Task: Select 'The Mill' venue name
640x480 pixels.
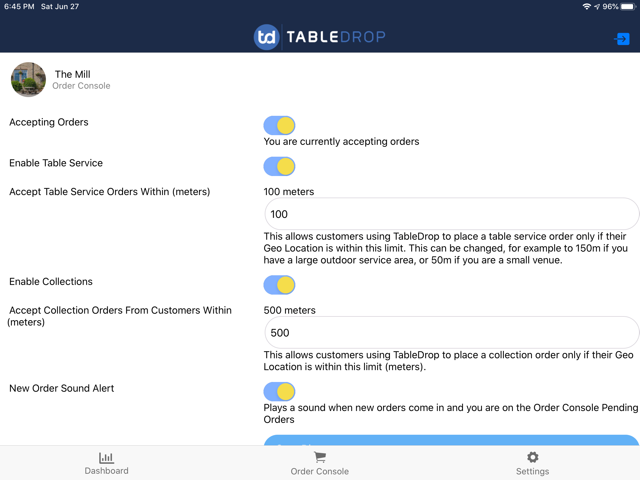Action: 73,74
